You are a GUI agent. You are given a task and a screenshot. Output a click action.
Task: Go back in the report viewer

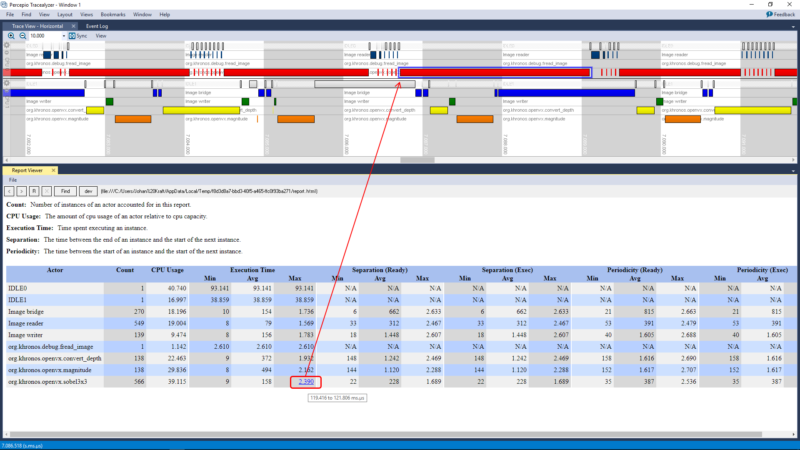coord(10,190)
